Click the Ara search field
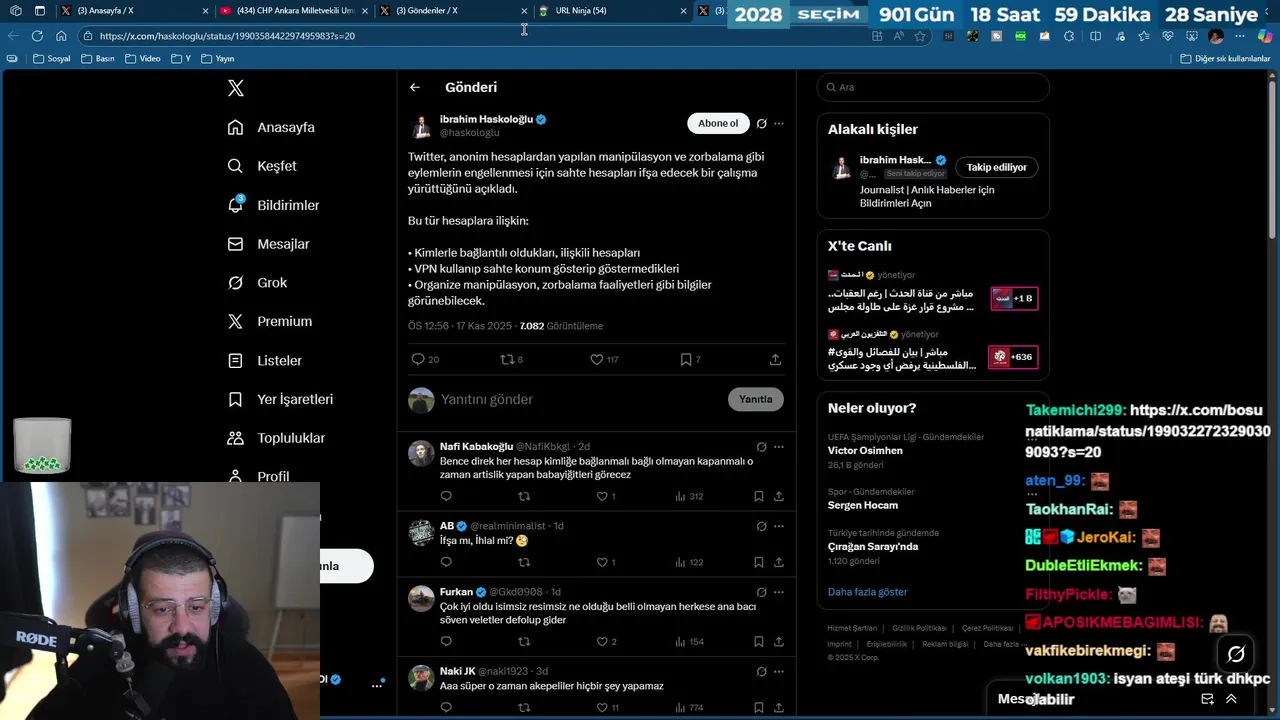This screenshot has height=720, width=1280. click(933, 87)
